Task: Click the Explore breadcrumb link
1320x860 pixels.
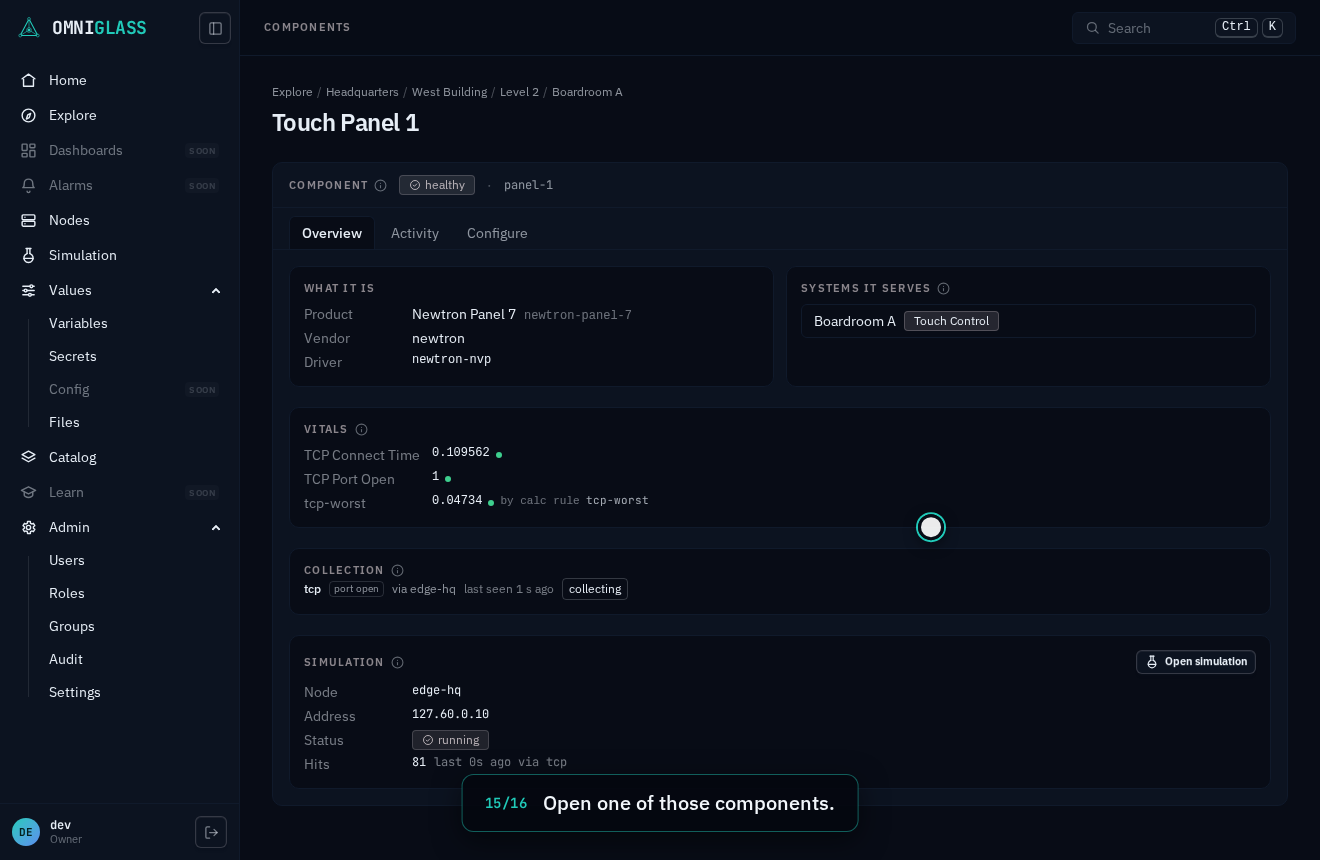Action: pos(292,92)
